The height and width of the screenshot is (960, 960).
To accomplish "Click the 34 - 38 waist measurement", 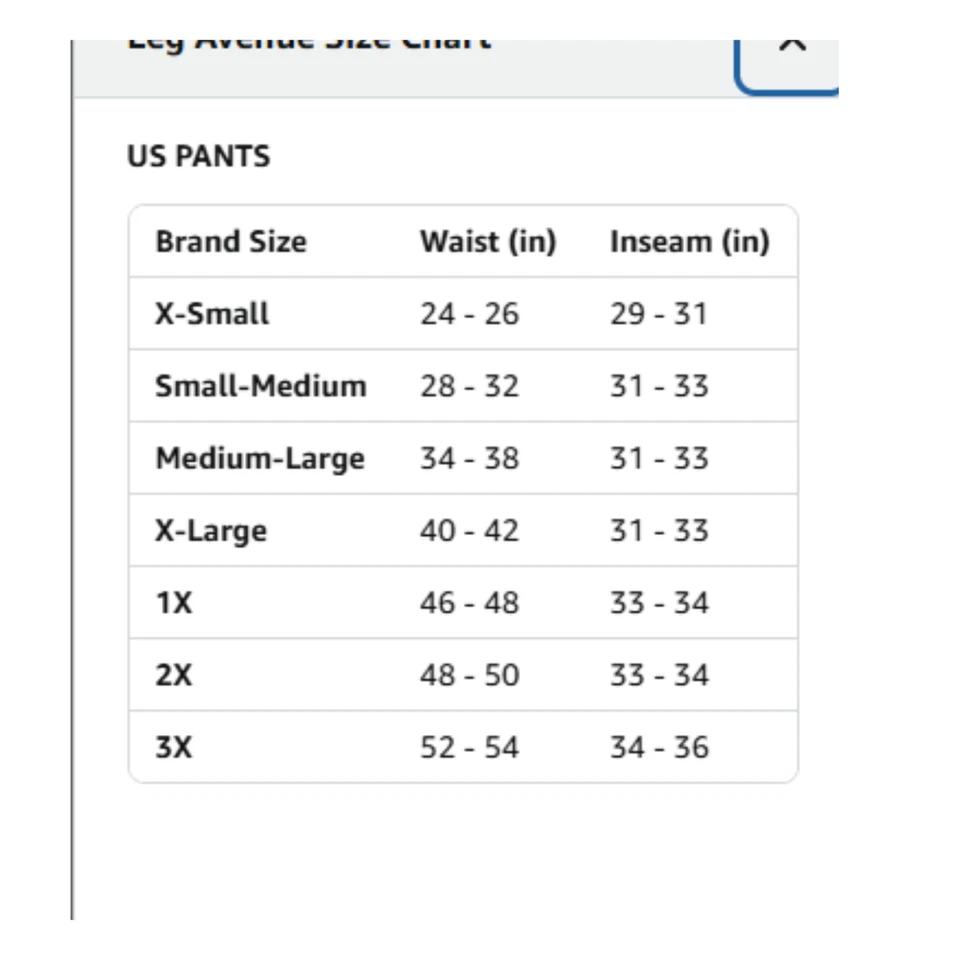I will (469, 459).
